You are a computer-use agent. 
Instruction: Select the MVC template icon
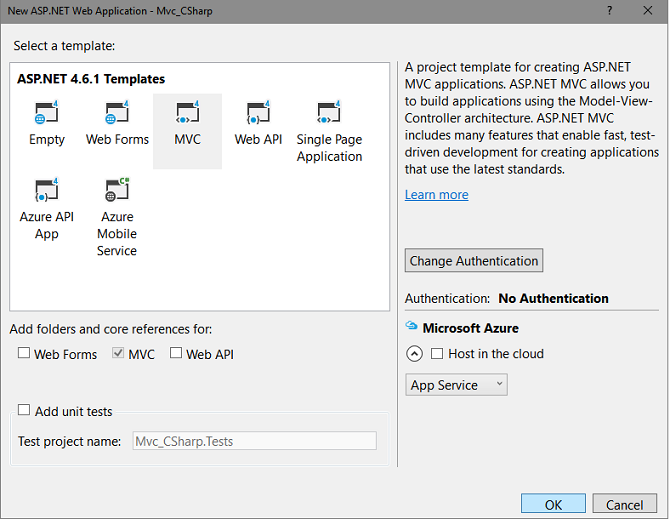point(187,112)
